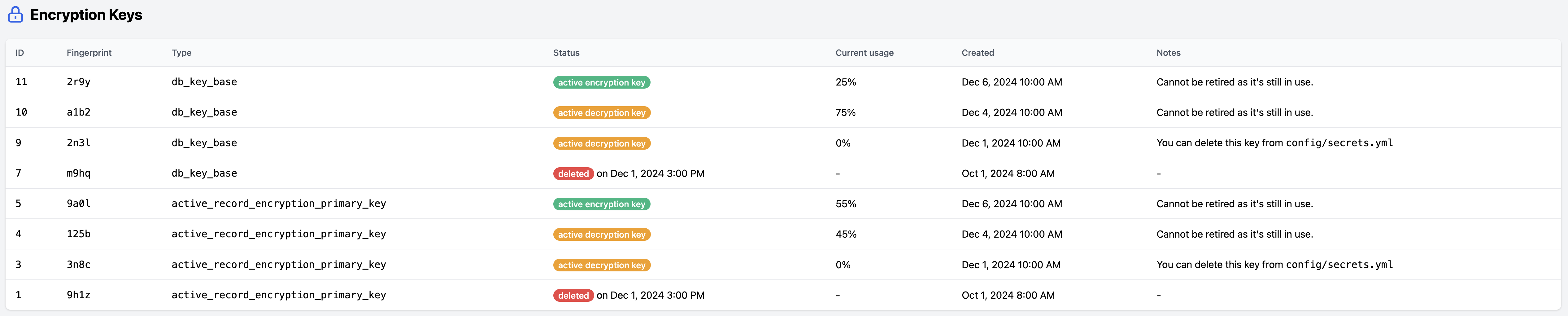
Task: Click the 0% usage in 2n3l row
Action: click(x=843, y=143)
